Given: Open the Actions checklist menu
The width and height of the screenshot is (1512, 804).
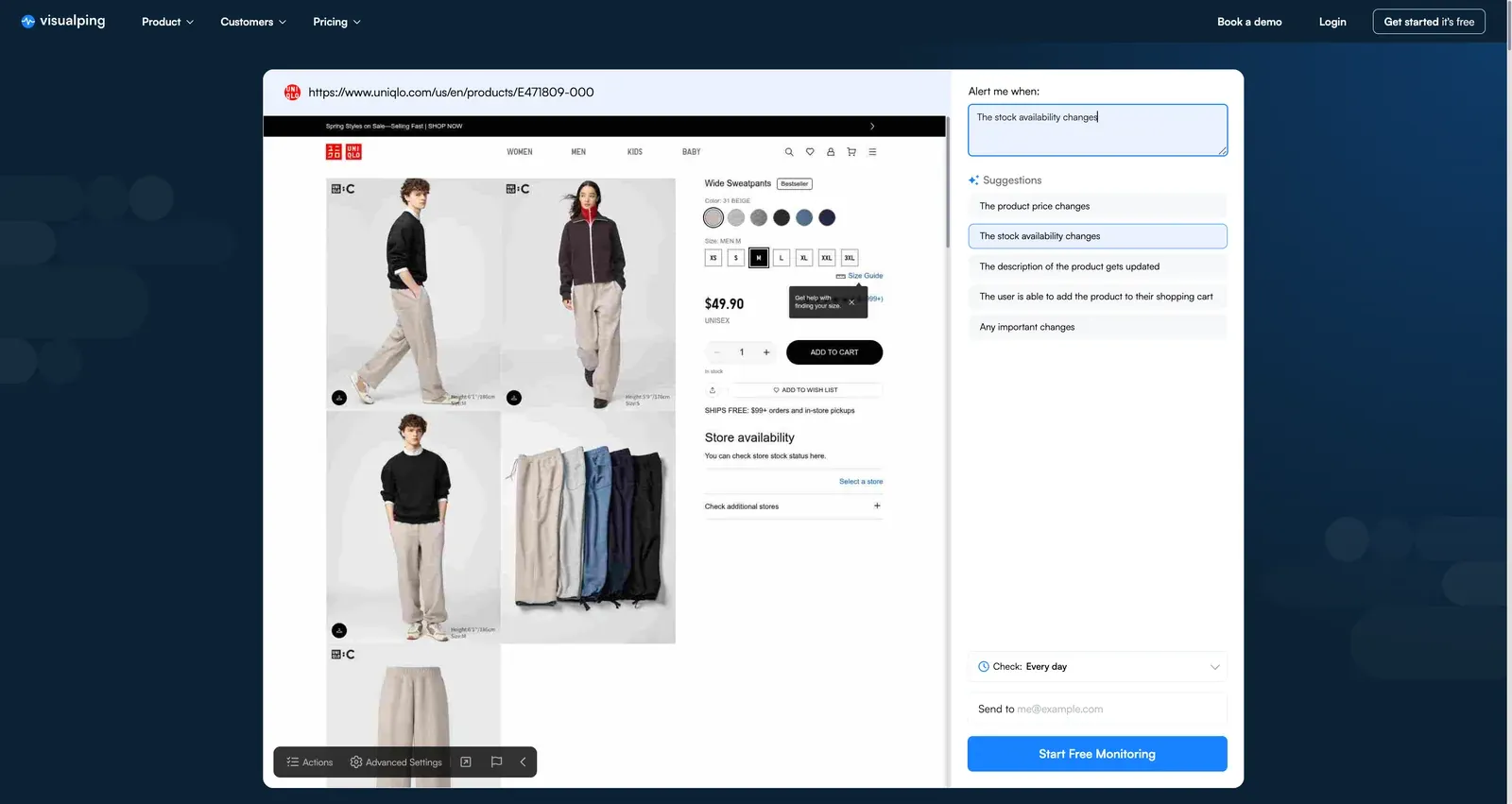Looking at the screenshot, I should [310, 762].
